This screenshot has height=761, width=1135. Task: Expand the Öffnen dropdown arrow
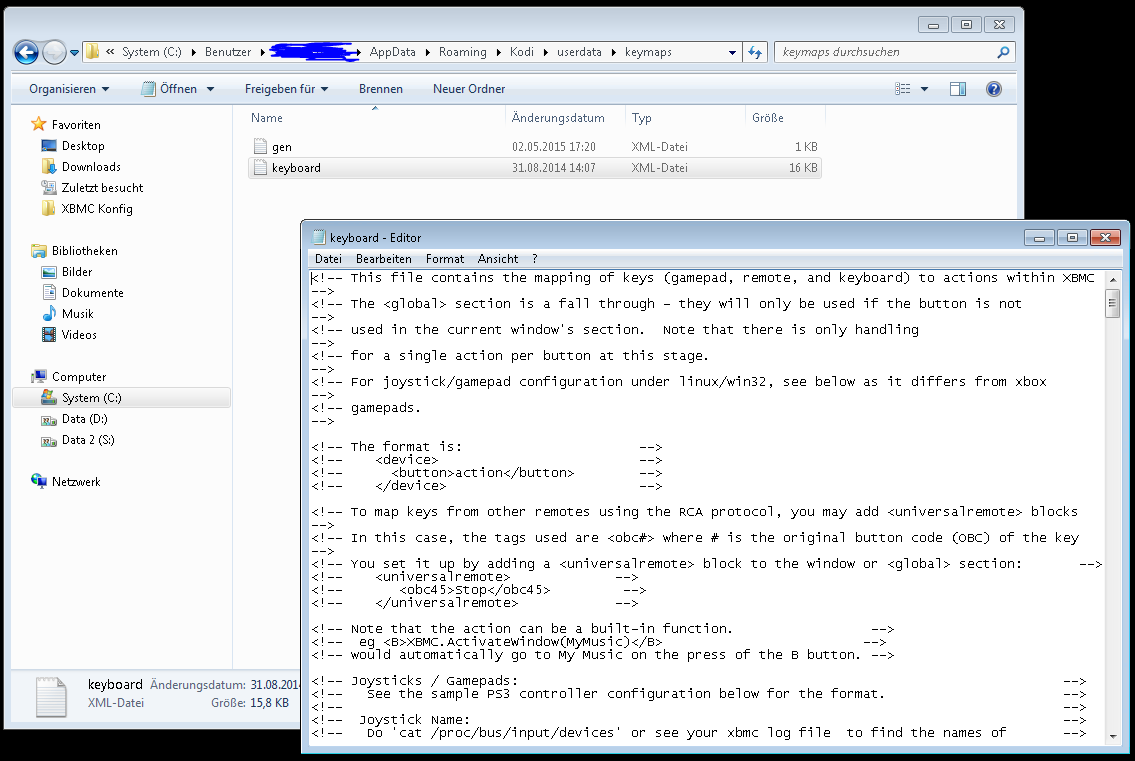pyautogui.click(x=211, y=89)
